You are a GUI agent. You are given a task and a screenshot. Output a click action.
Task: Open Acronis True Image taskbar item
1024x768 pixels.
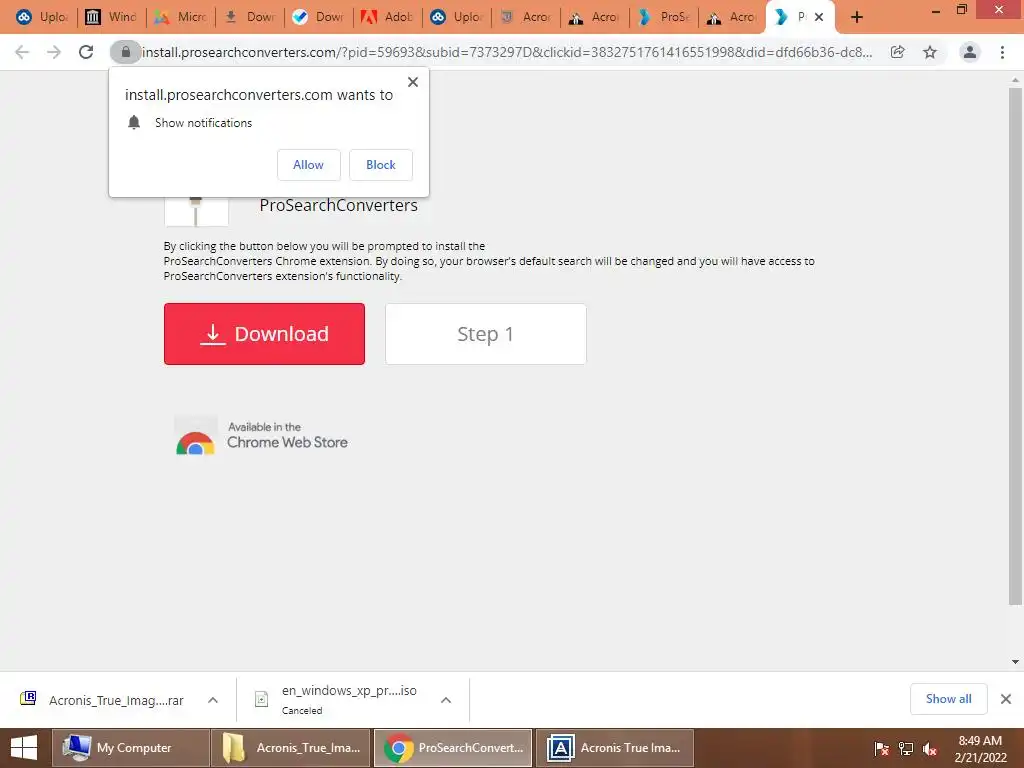[615, 748]
